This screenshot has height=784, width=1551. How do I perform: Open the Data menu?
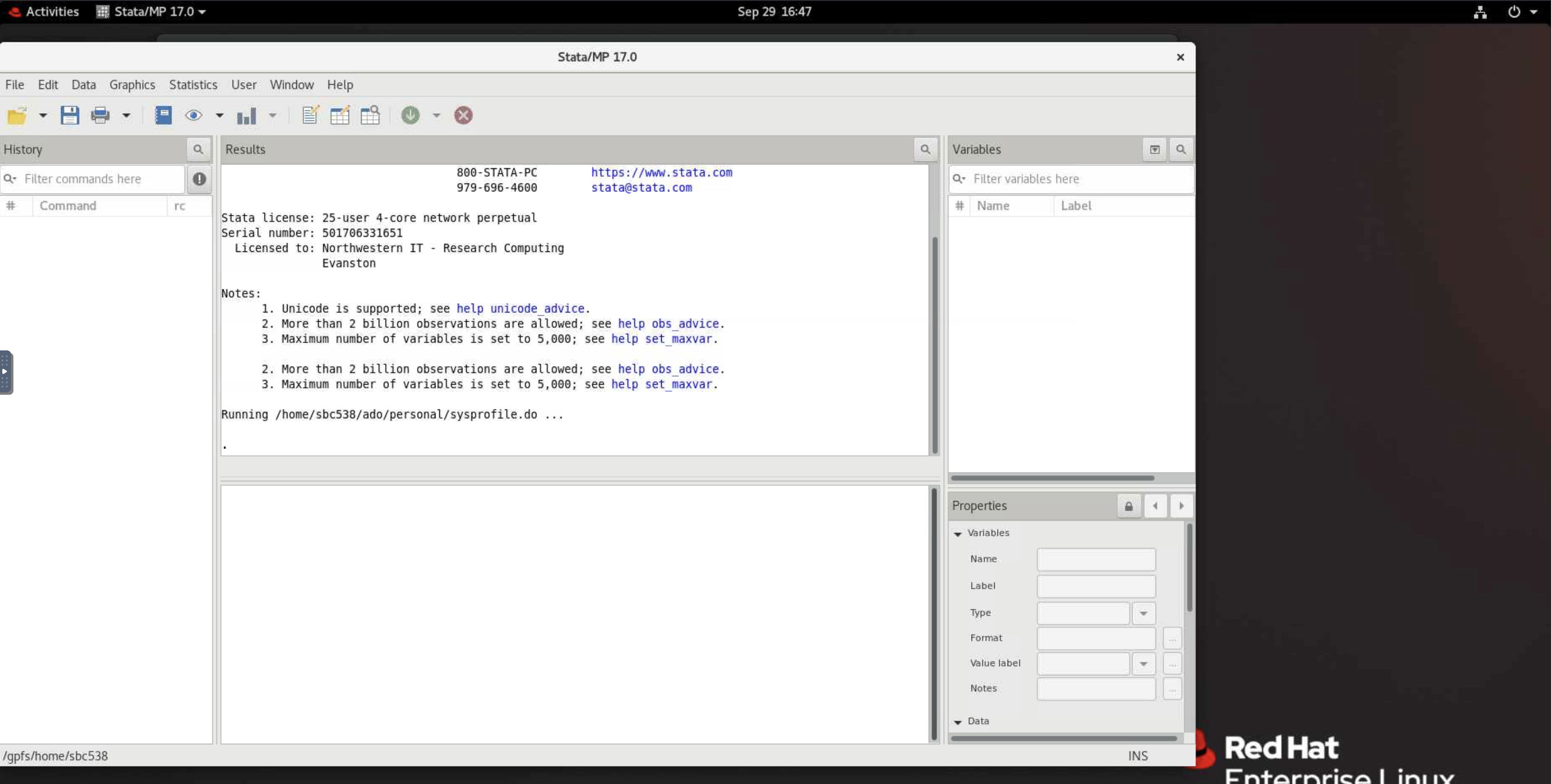pyautogui.click(x=84, y=85)
